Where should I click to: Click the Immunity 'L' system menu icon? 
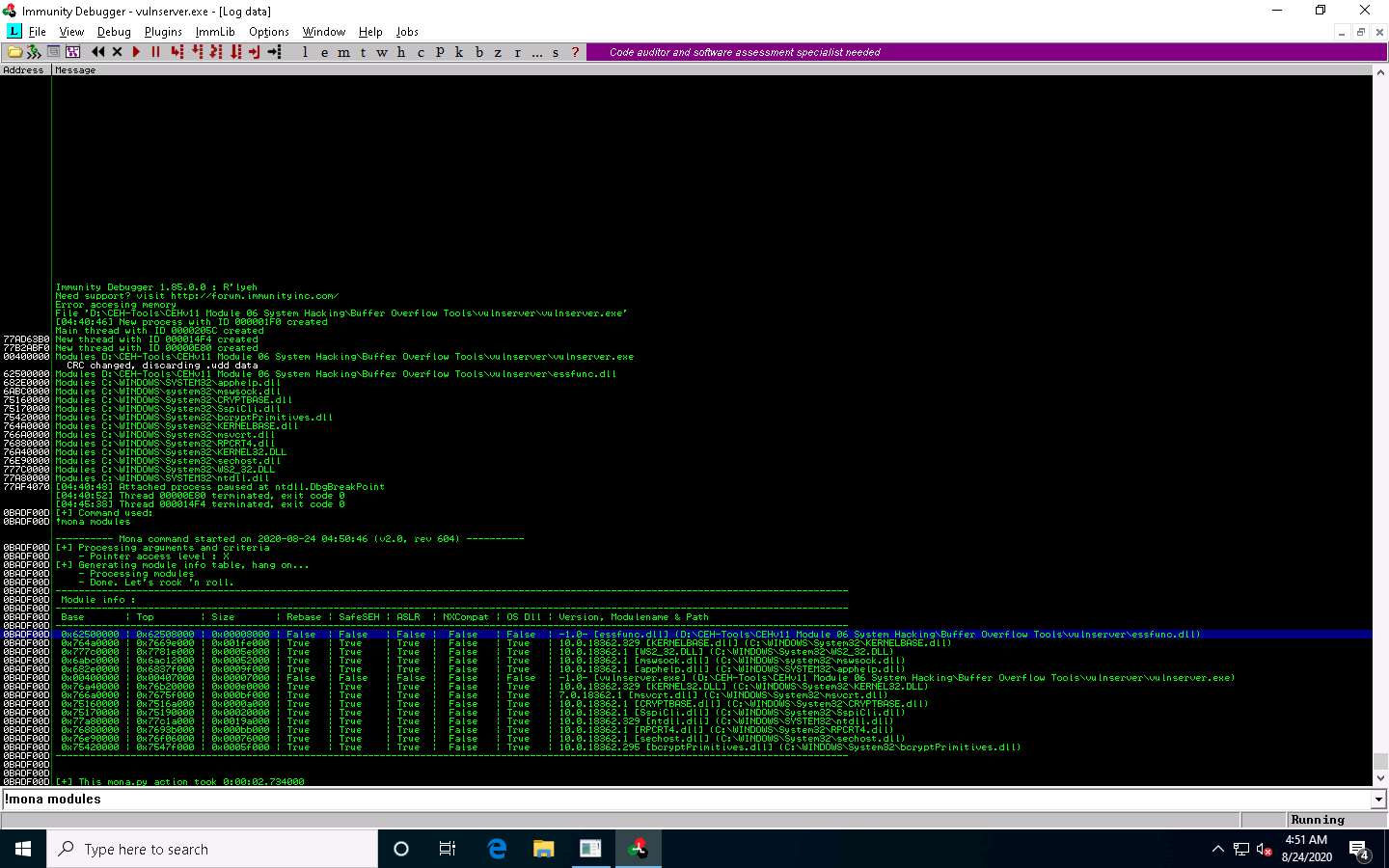(14, 32)
